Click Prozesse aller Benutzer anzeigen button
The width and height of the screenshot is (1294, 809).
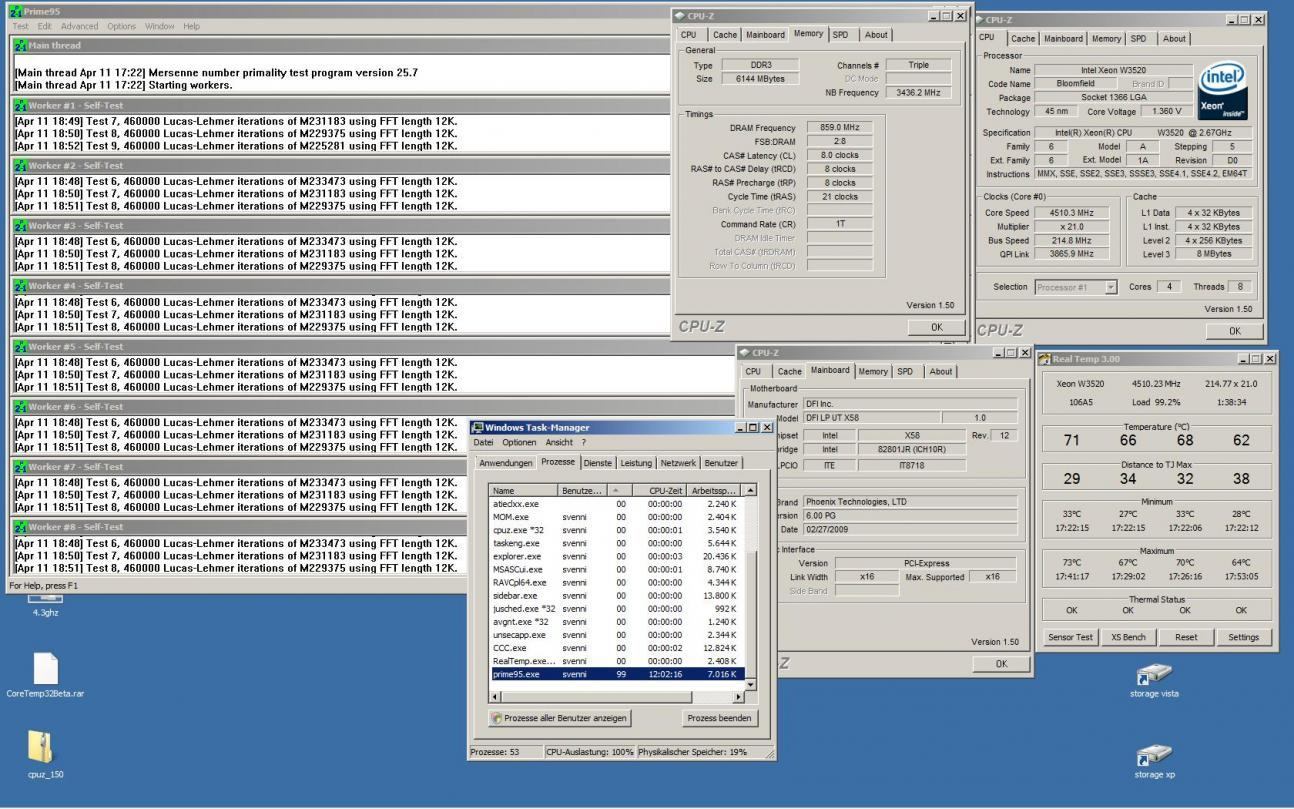(x=560, y=718)
